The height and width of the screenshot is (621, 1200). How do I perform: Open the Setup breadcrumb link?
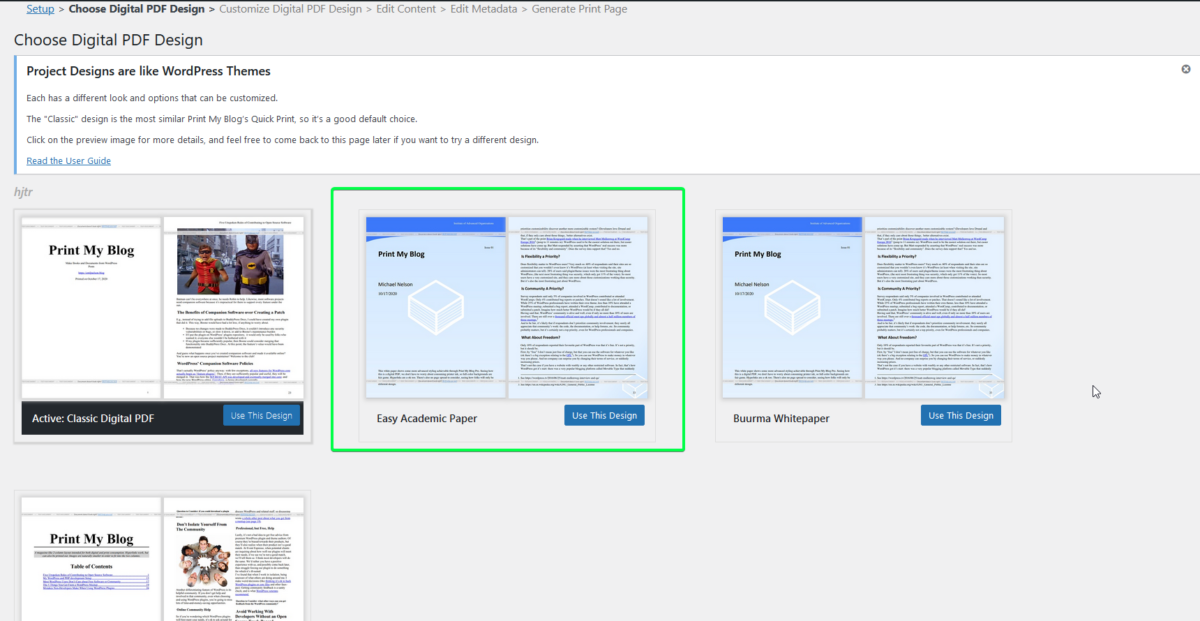pos(40,9)
